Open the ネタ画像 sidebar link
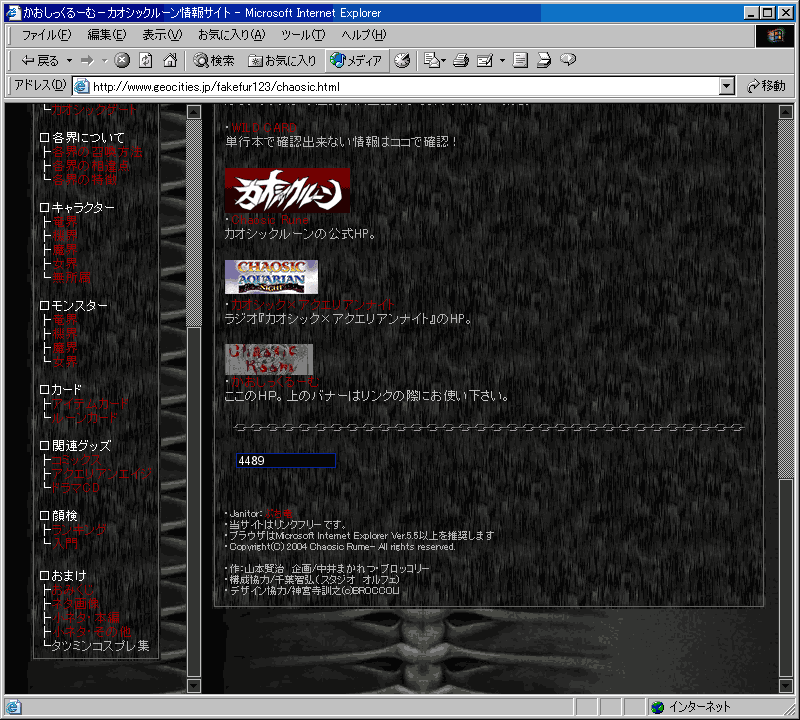The image size is (800, 720). click(76, 604)
